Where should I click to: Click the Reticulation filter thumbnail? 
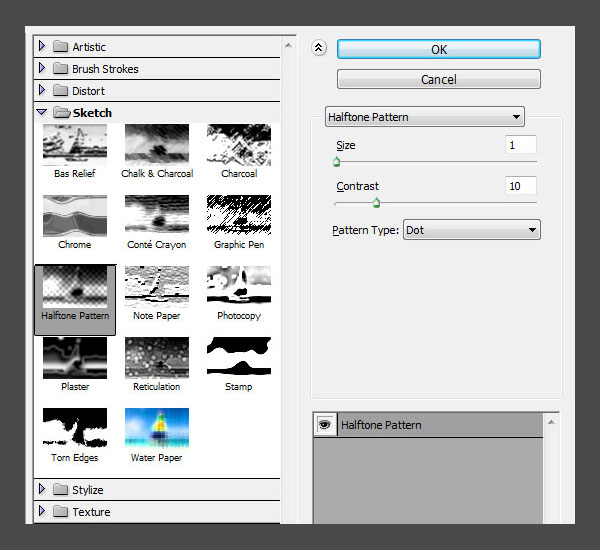tap(157, 357)
